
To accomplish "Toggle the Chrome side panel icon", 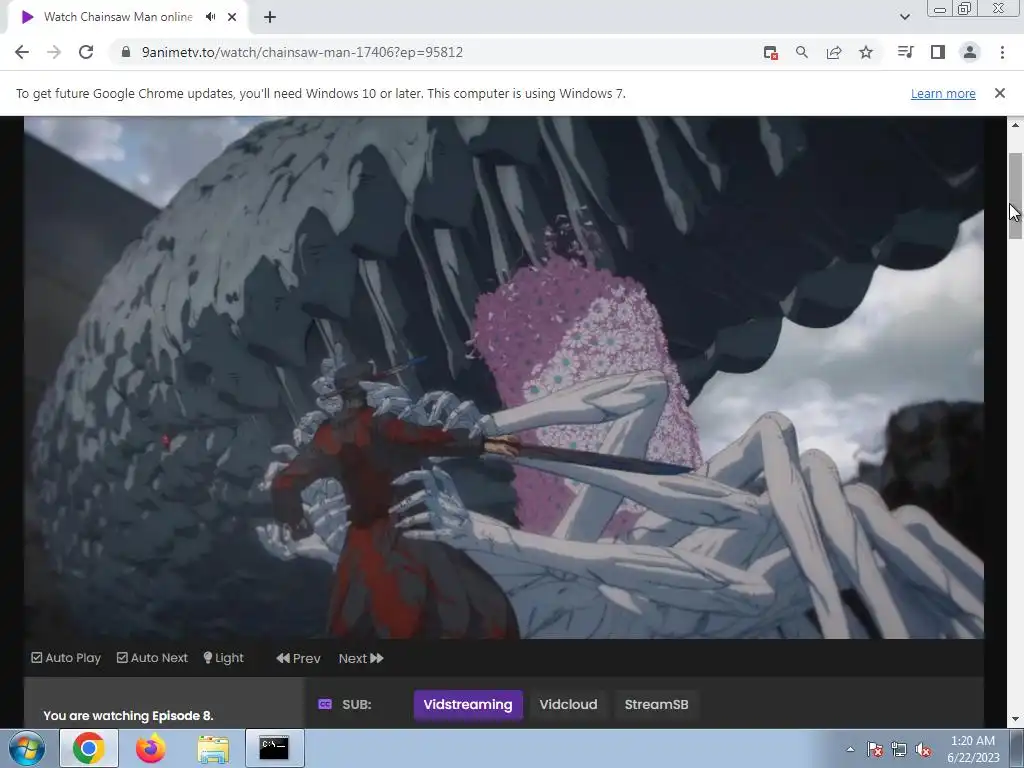I will 938,52.
